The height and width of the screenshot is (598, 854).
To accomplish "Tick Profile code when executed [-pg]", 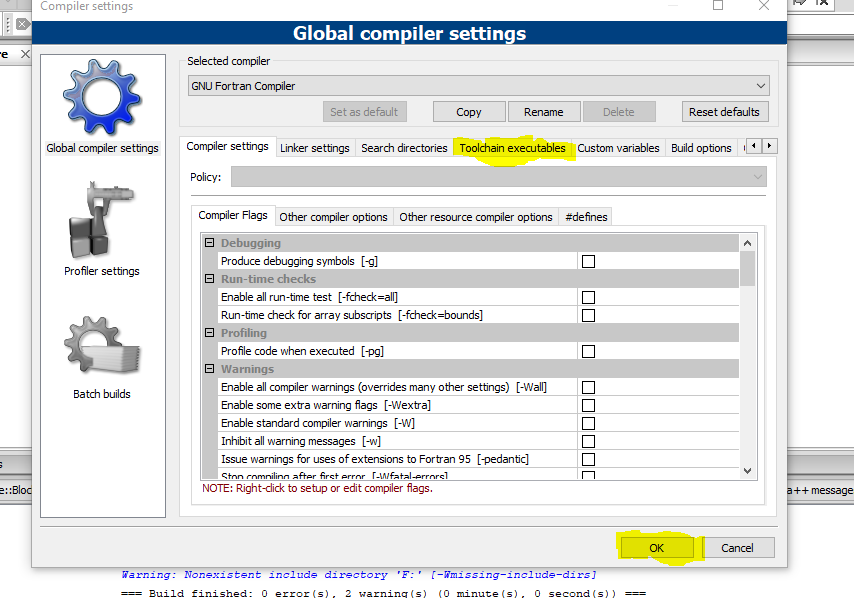I will click(x=588, y=351).
